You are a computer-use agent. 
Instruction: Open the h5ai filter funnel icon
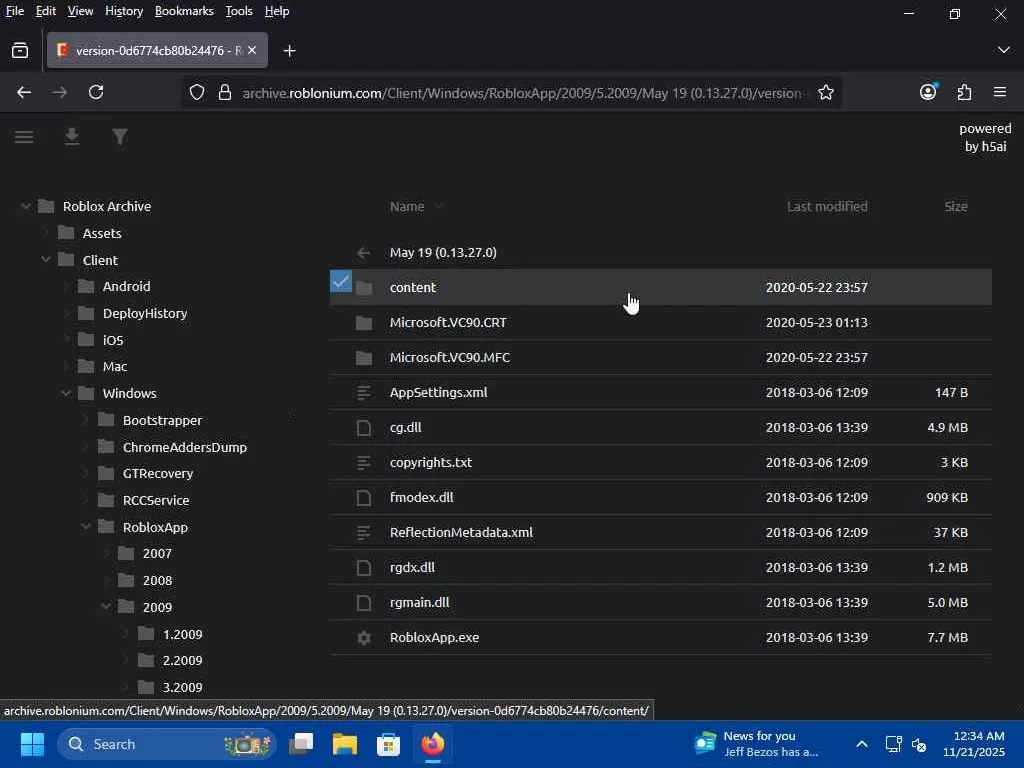(x=120, y=136)
